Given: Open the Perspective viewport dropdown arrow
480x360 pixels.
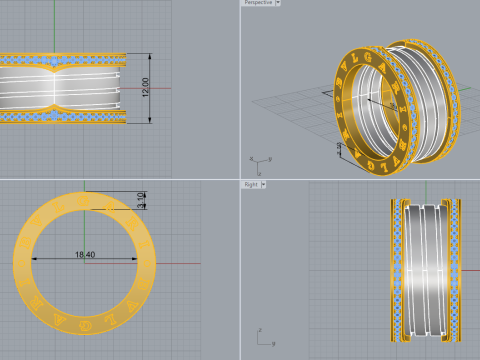Looking at the screenshot, I should click(278, 2).
